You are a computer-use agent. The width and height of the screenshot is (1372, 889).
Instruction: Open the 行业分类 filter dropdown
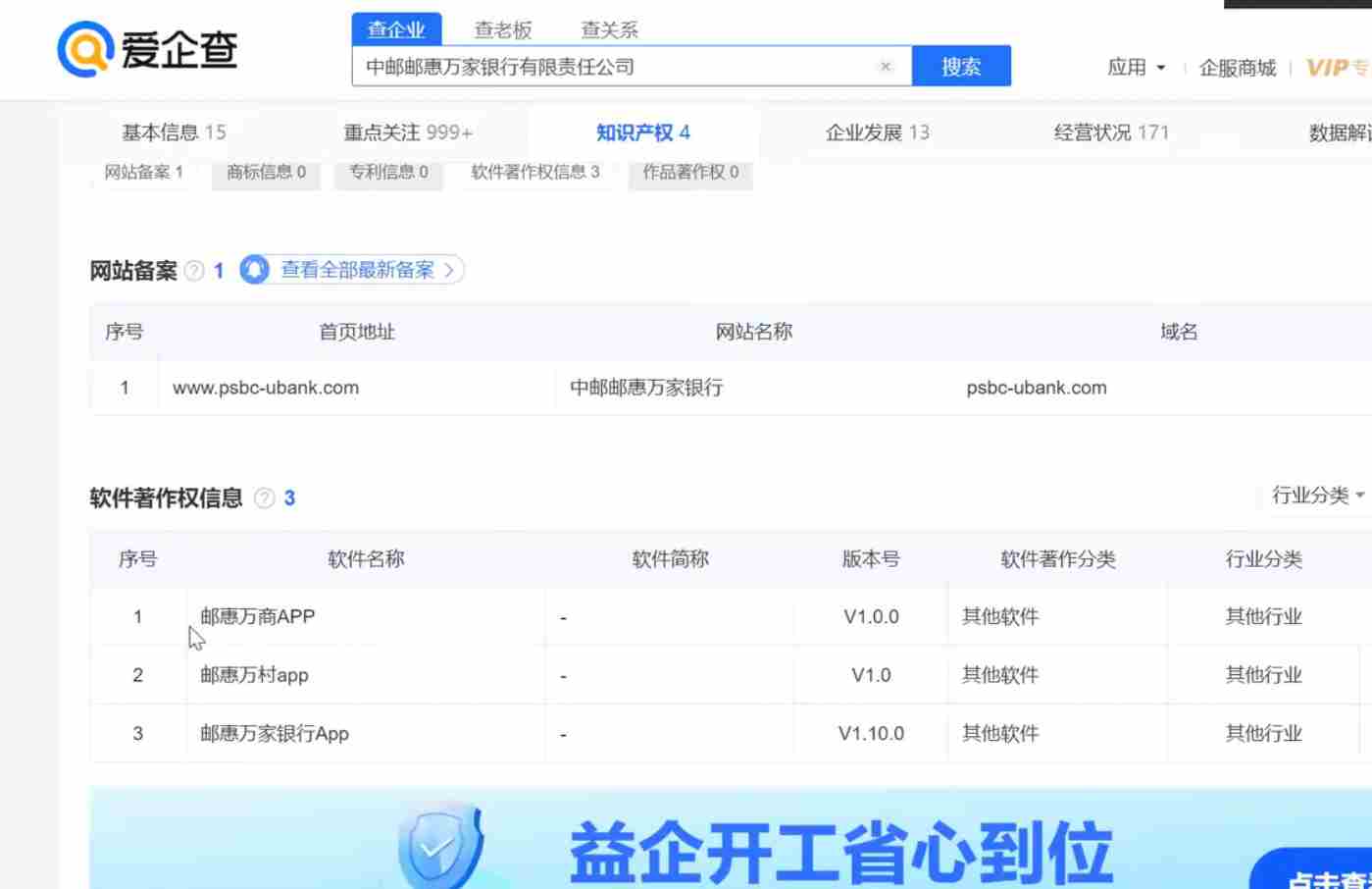pyautogui.click(x=1312, y=496)
